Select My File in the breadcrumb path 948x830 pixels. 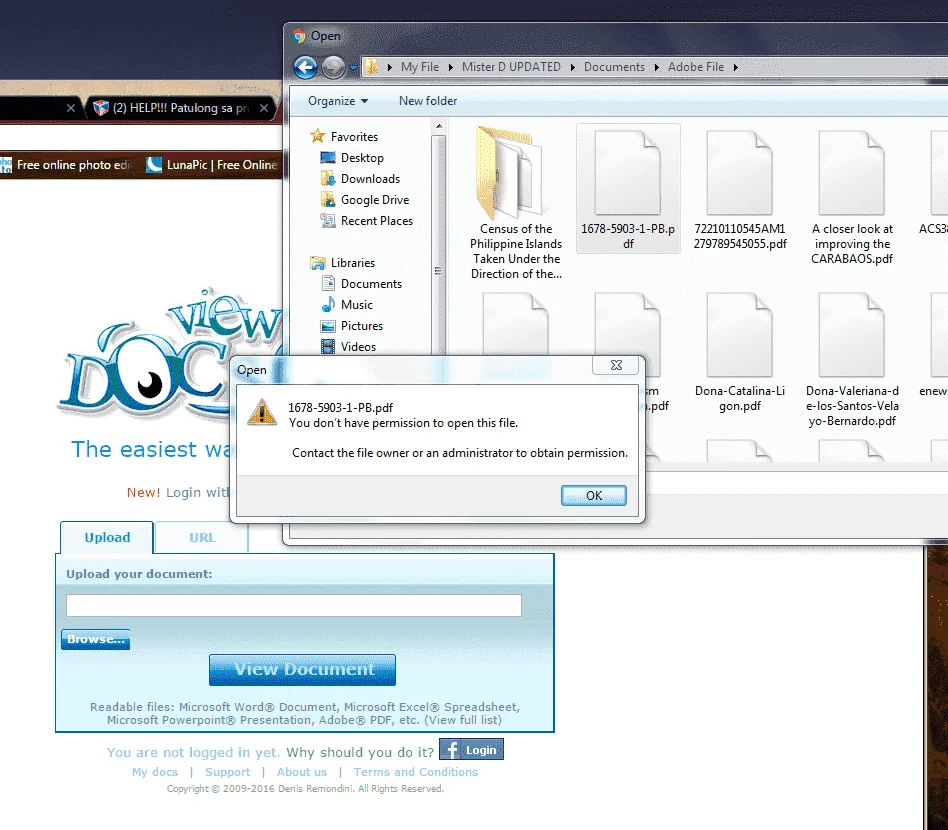point(420,67)
